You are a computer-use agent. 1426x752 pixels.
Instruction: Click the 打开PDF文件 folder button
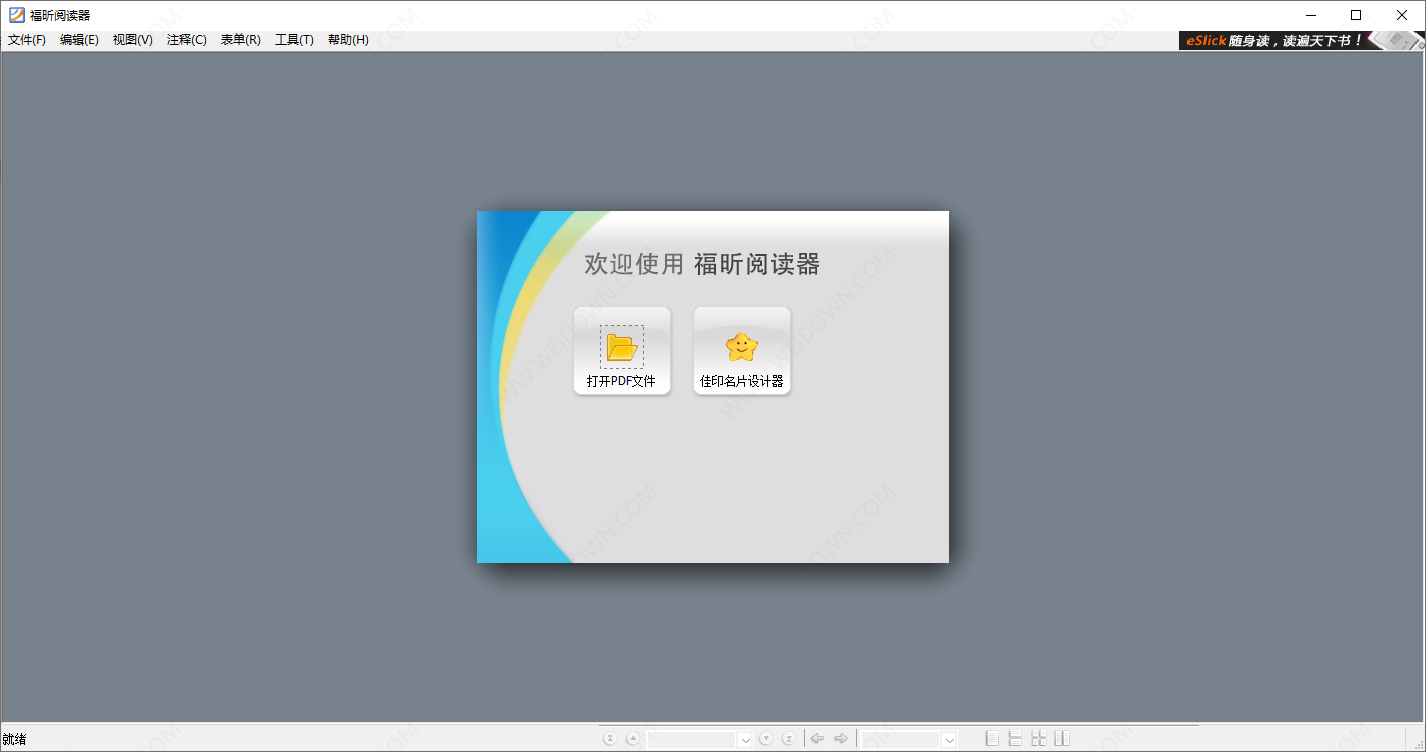[622, 351]
